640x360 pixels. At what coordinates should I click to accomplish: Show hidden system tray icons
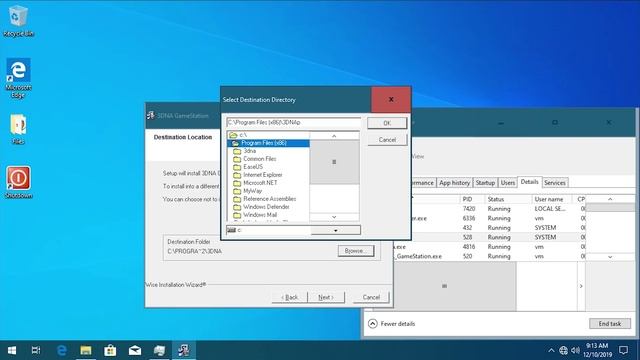click(x=551, y=350)
